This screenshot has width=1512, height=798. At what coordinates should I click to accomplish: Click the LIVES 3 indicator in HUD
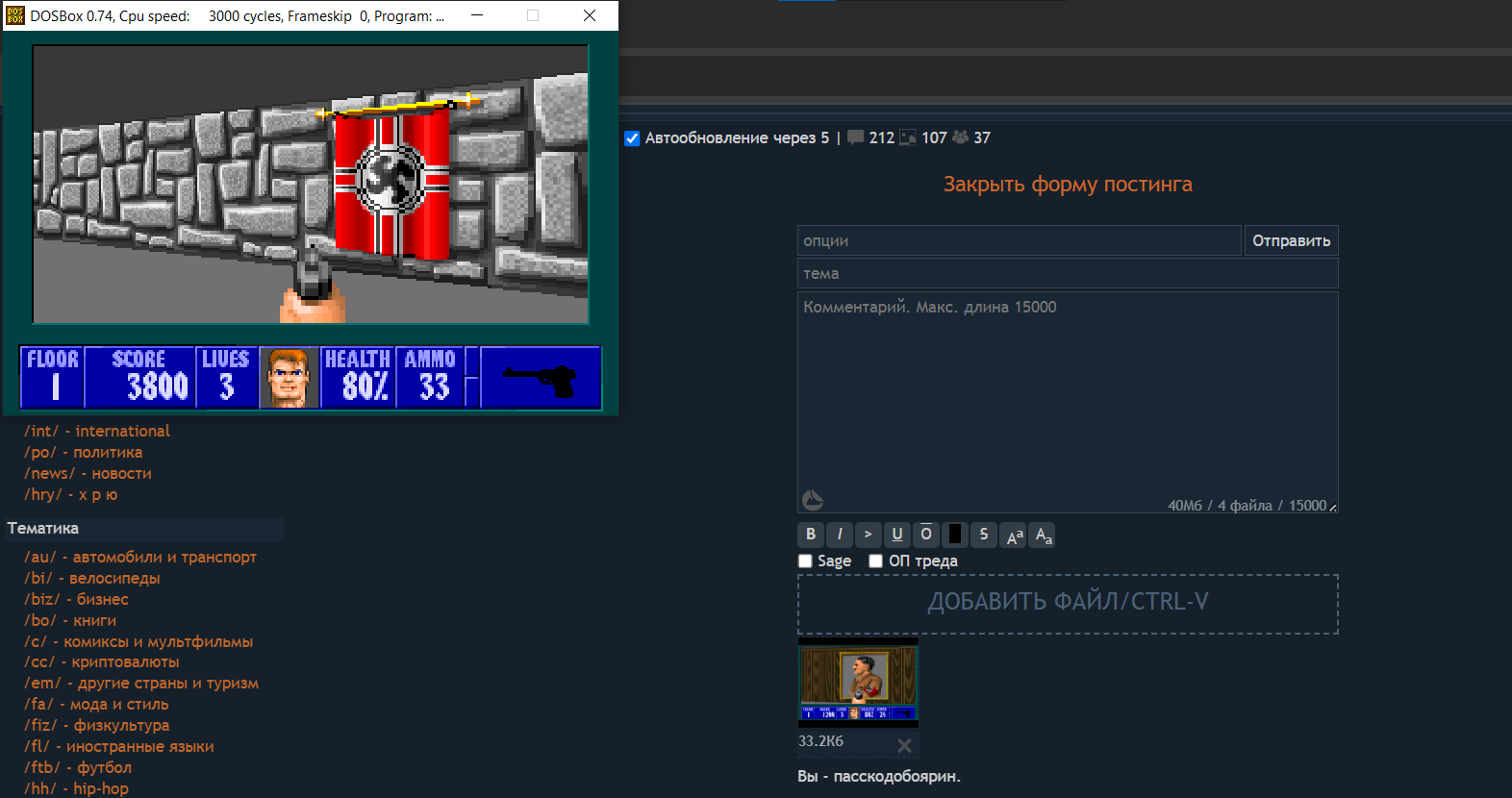(226, 377)
